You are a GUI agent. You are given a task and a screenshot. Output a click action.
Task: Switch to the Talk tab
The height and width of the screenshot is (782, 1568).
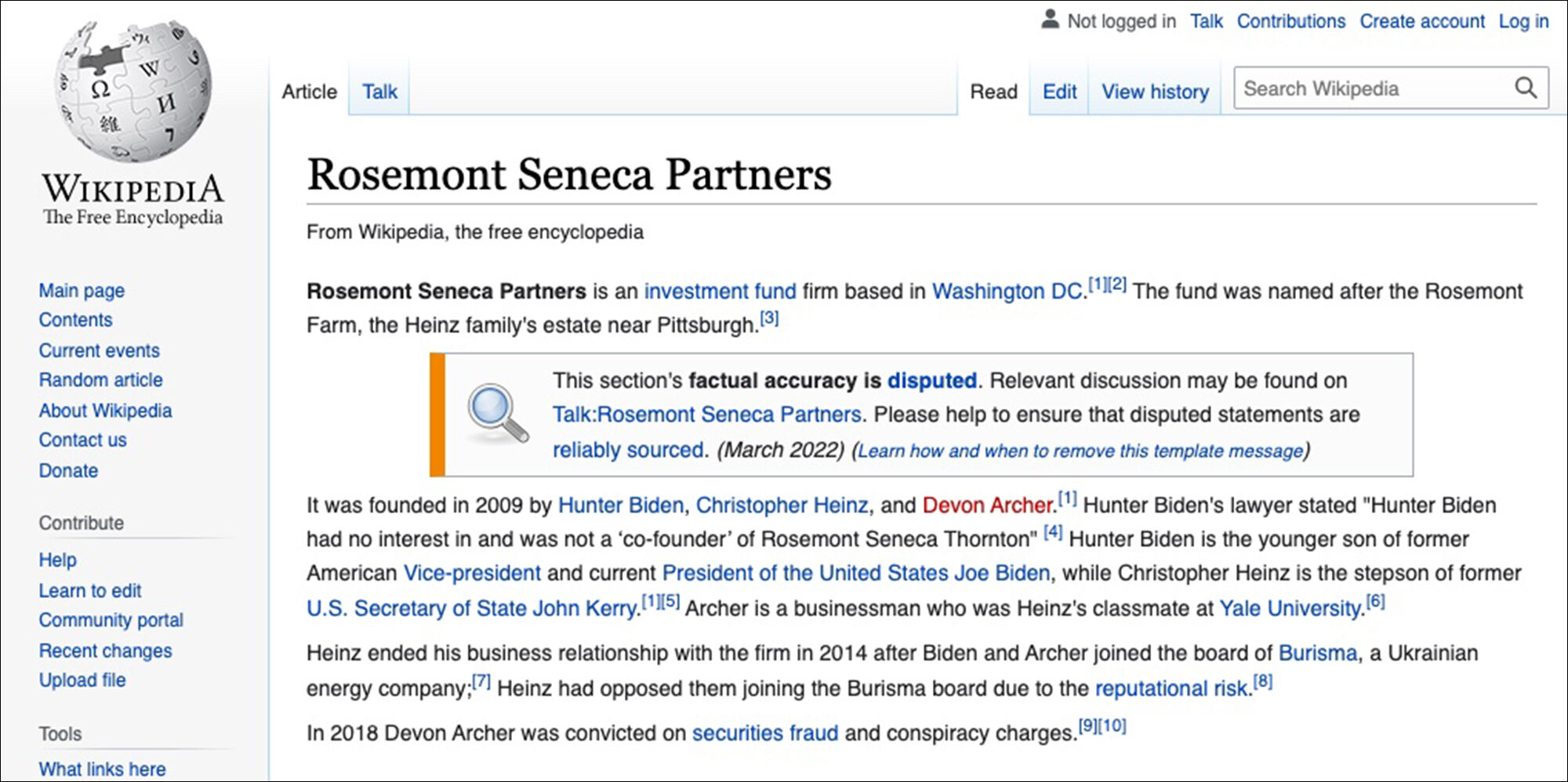tap(379, 92)
